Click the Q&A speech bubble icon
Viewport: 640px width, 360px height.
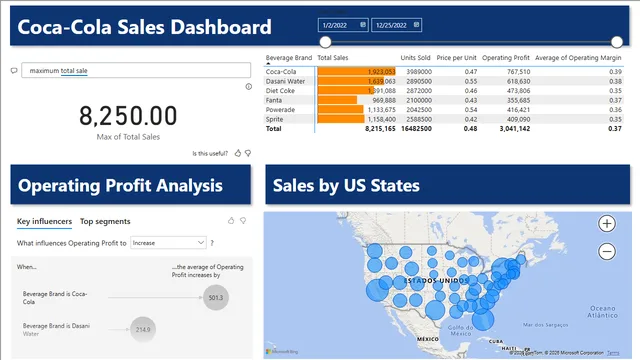pyautogui.click(x=14, y=71)
